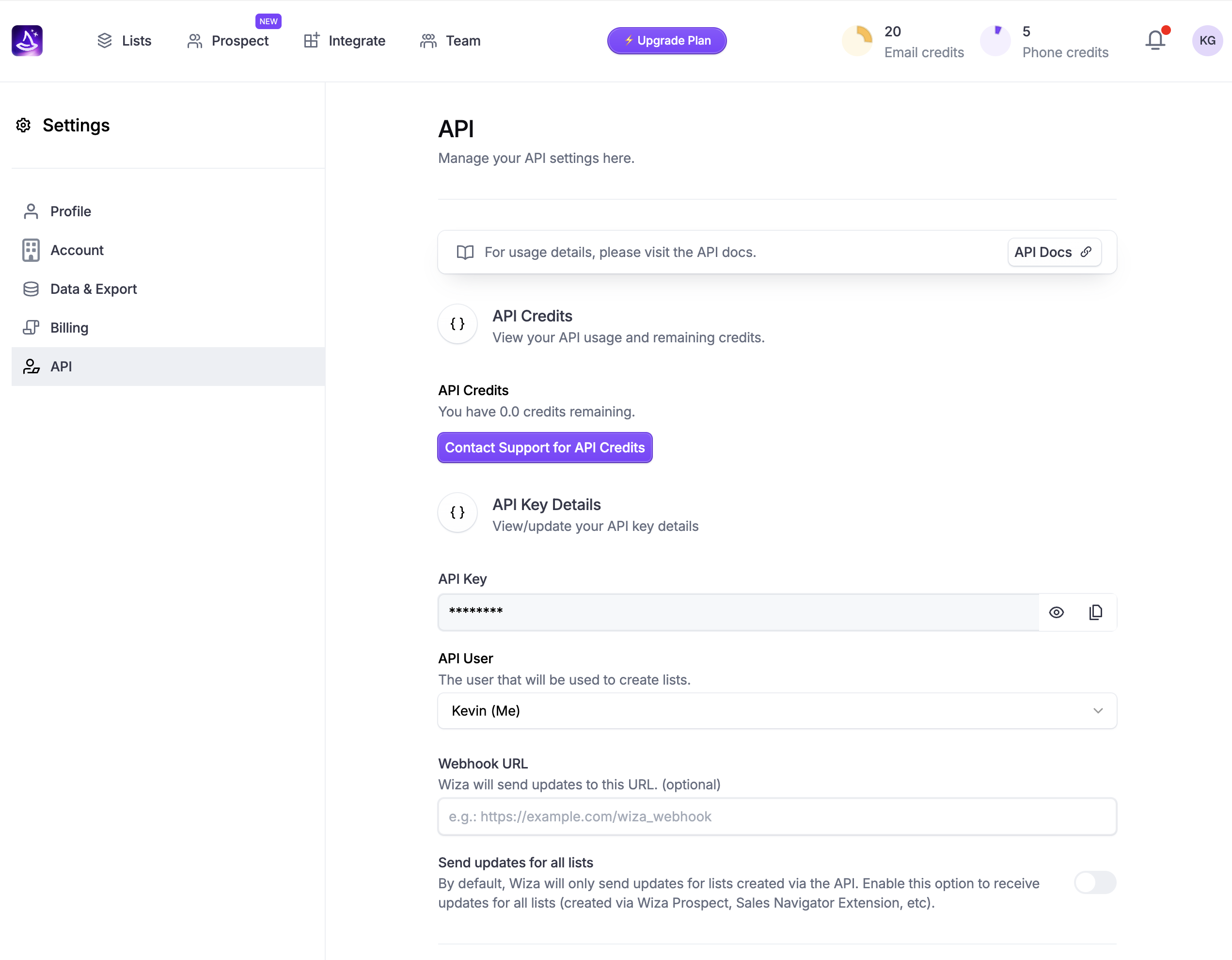This screenshot has height=960, width=1232.
Task: Click the email credits pie indicator
Action: [857, 41]
